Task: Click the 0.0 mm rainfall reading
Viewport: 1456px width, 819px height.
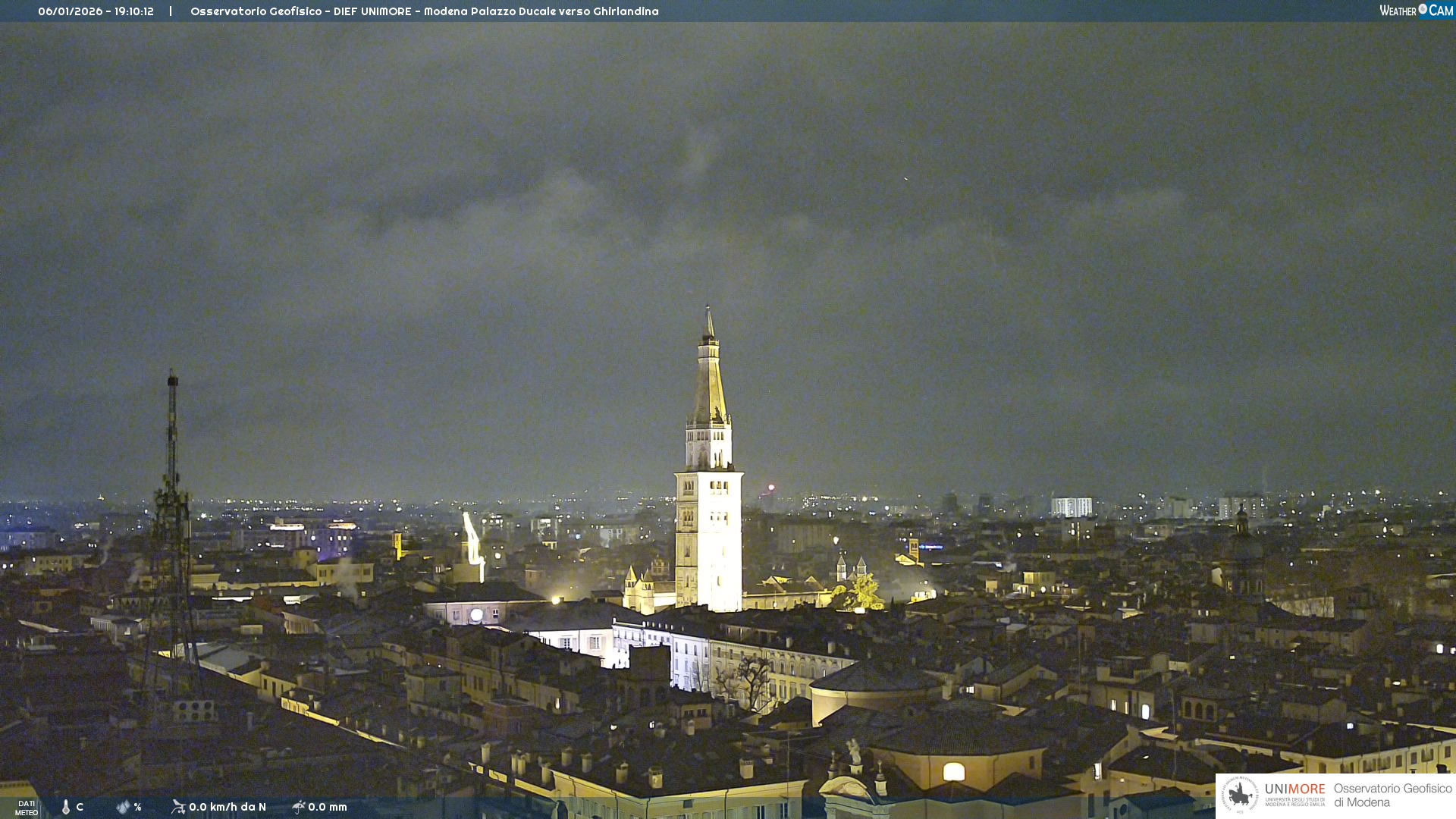Action: pyautogui.click(x=328, y=807)
